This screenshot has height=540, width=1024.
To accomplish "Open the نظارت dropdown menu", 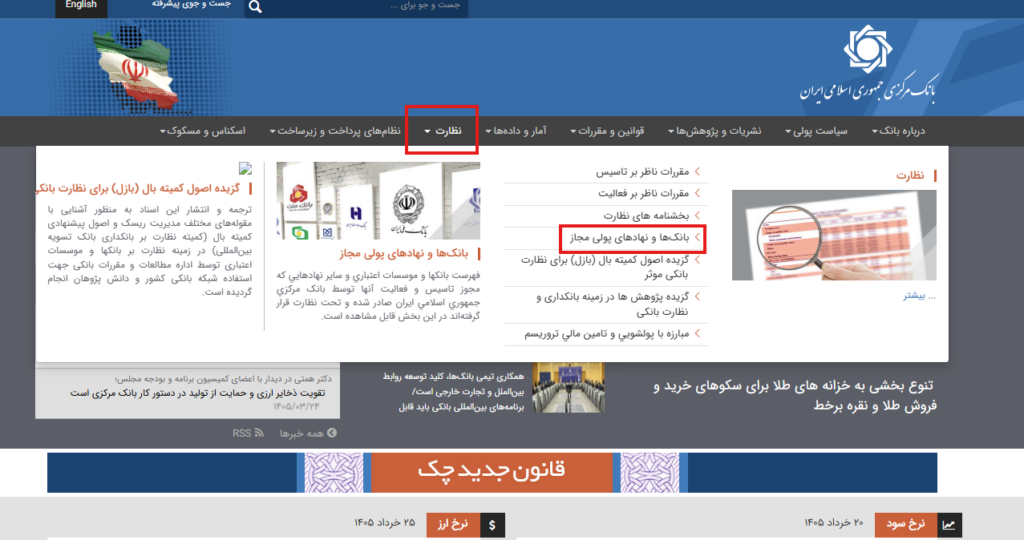I will click(x=442, y=131).
